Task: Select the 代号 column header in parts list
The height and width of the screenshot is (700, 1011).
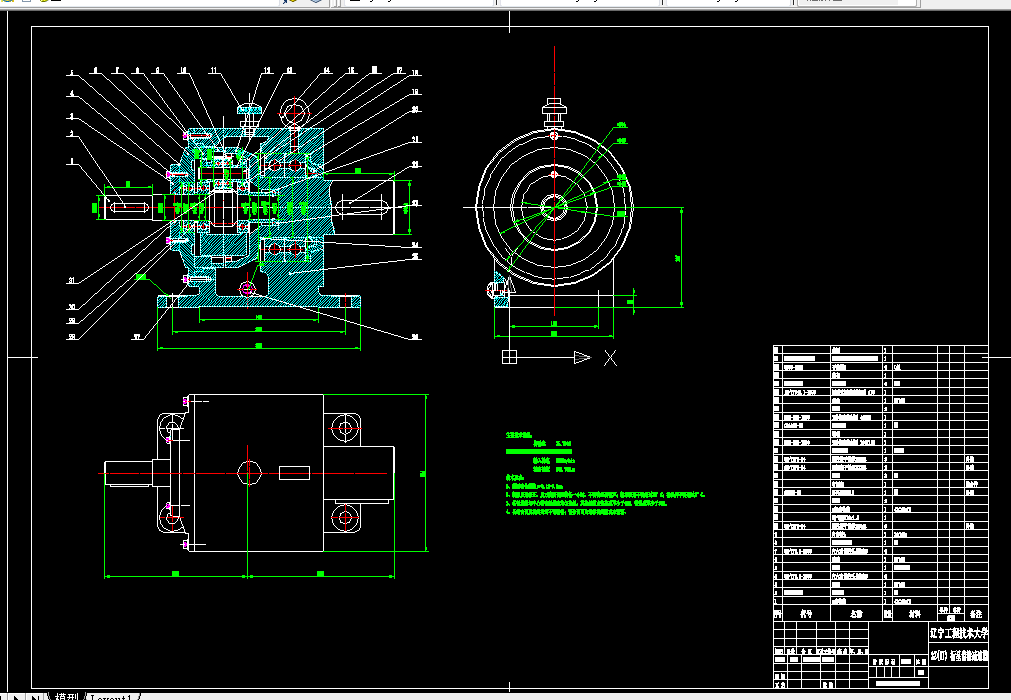Action: [x=806, y=614]
